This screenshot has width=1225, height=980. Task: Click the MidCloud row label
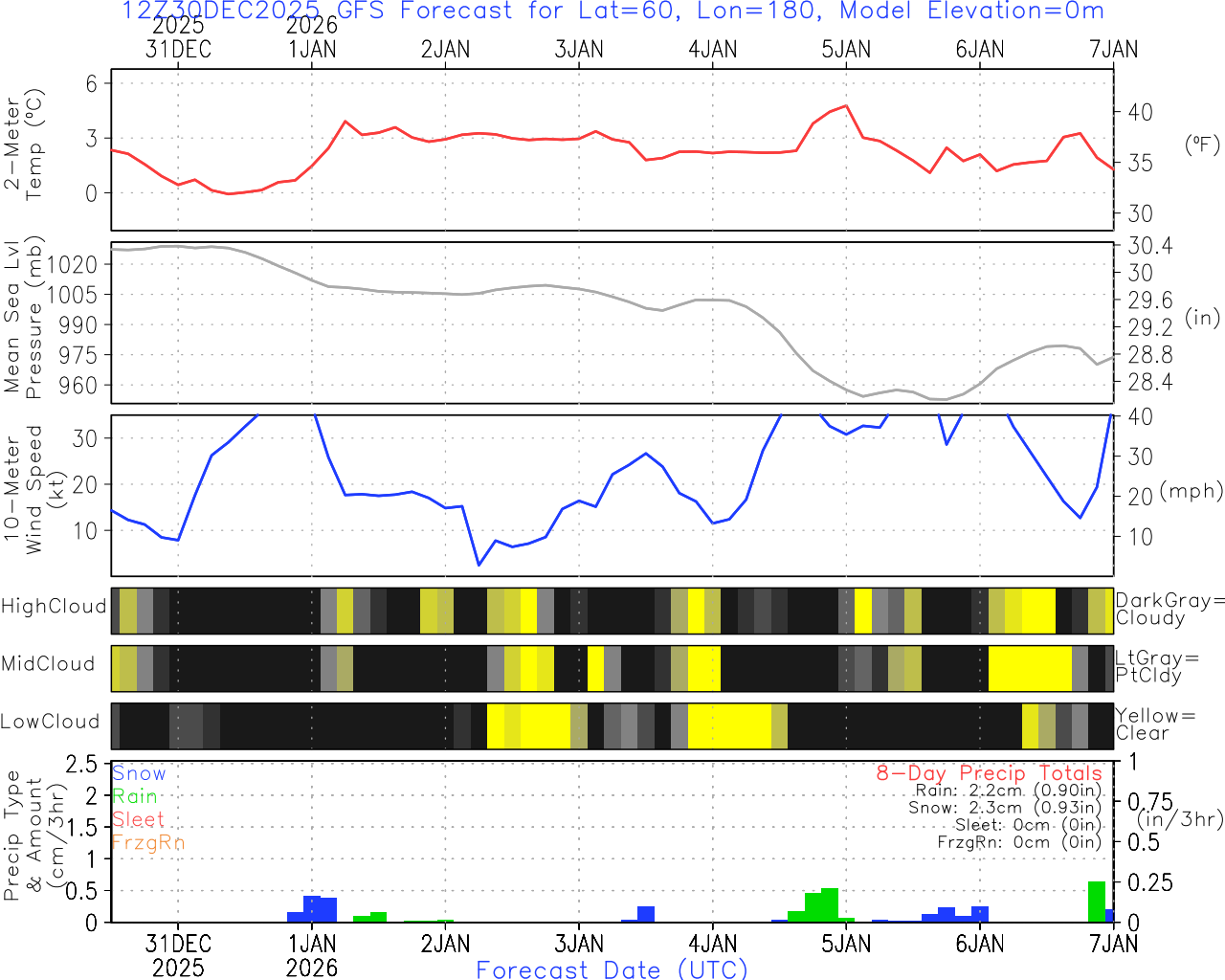pos(48,664)
